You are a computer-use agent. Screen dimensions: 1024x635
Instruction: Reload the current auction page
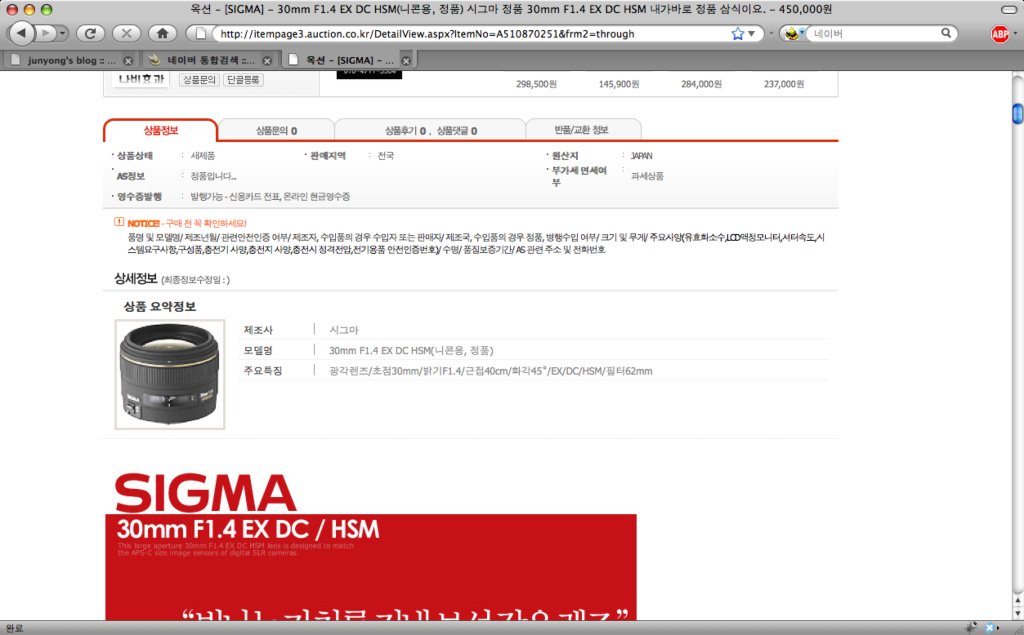tap(90, 33)
